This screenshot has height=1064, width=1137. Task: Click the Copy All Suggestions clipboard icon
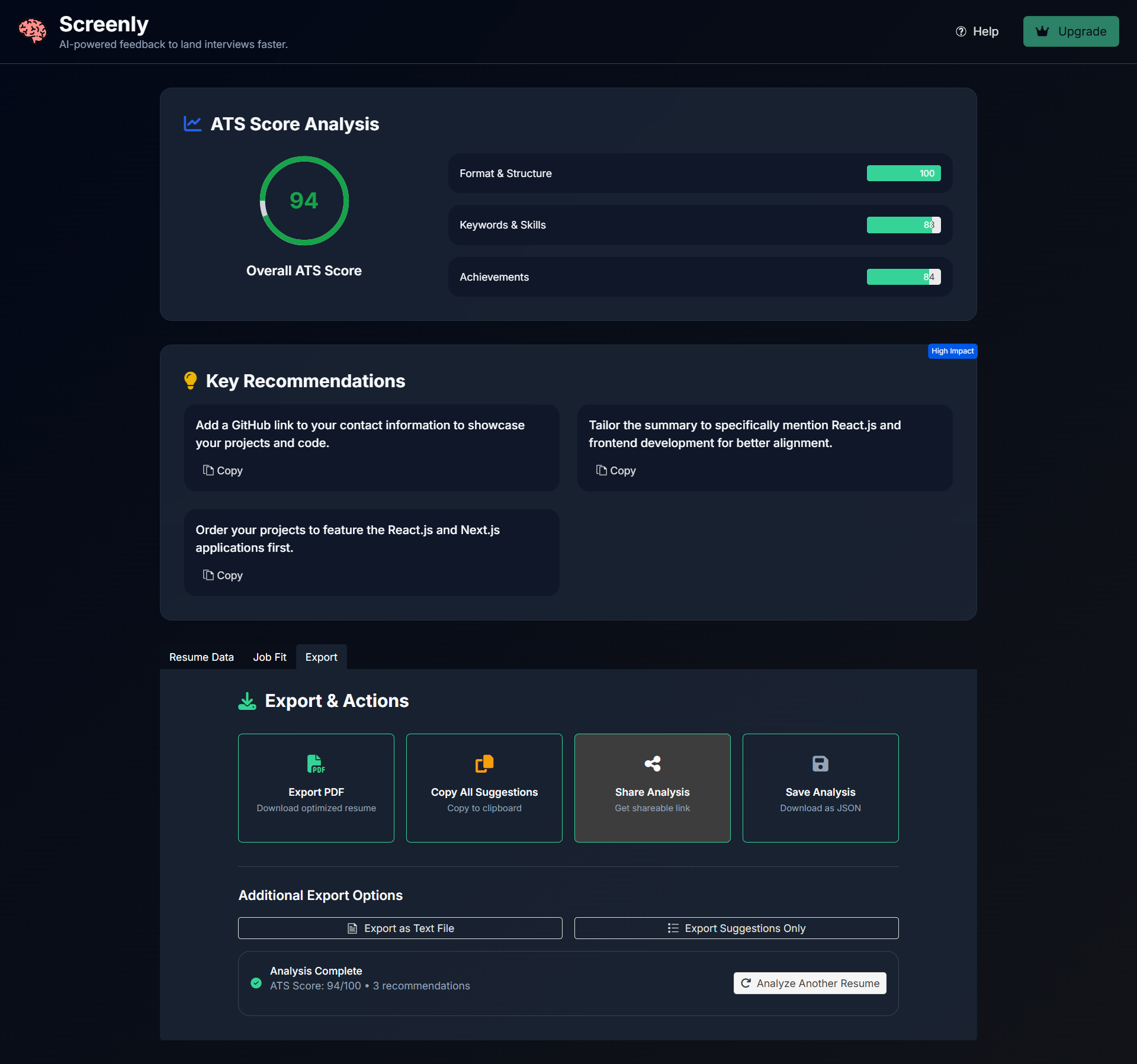pos(484,764)
